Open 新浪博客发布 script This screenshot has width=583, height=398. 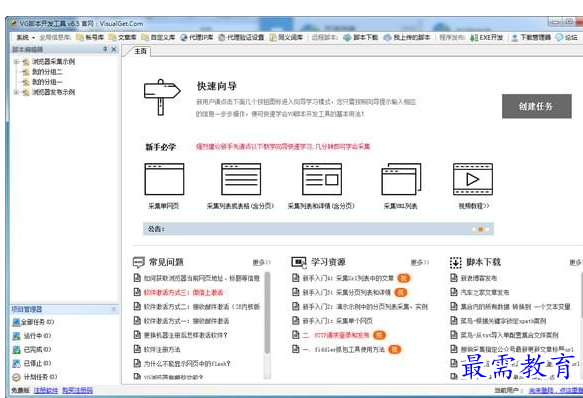click(x=479, y=278)
